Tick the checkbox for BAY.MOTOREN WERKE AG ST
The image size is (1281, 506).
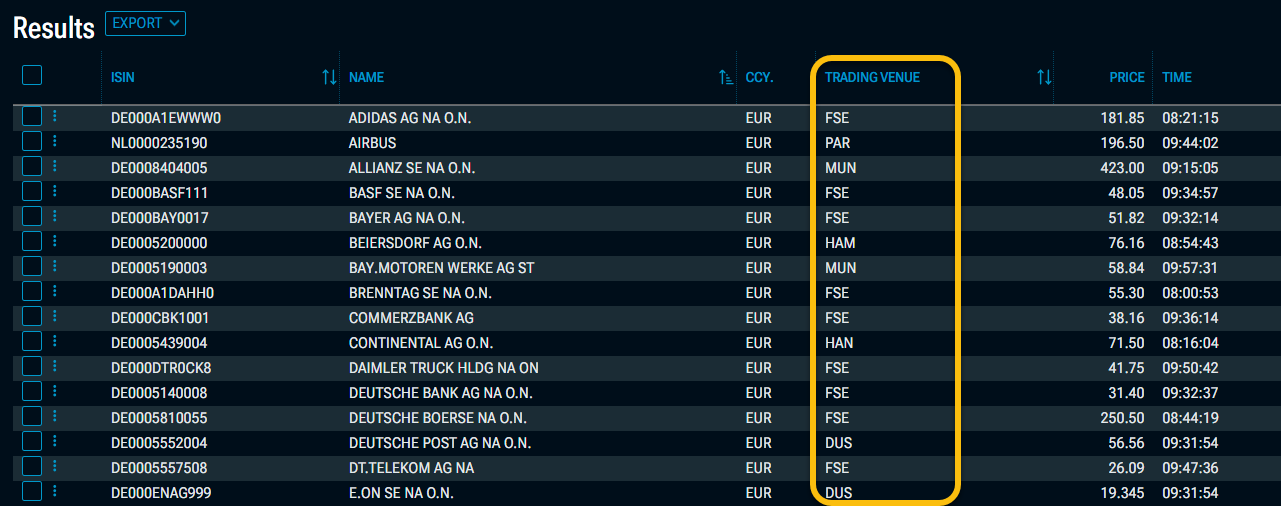[32, 266]
